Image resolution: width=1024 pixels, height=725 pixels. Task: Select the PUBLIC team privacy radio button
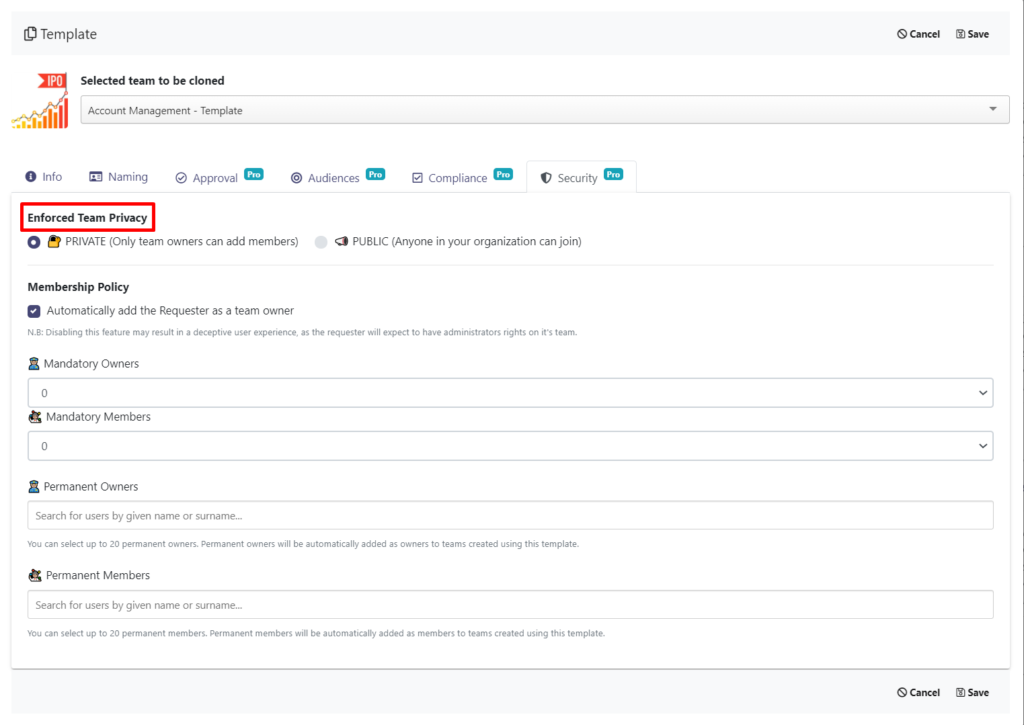[321, 242]
